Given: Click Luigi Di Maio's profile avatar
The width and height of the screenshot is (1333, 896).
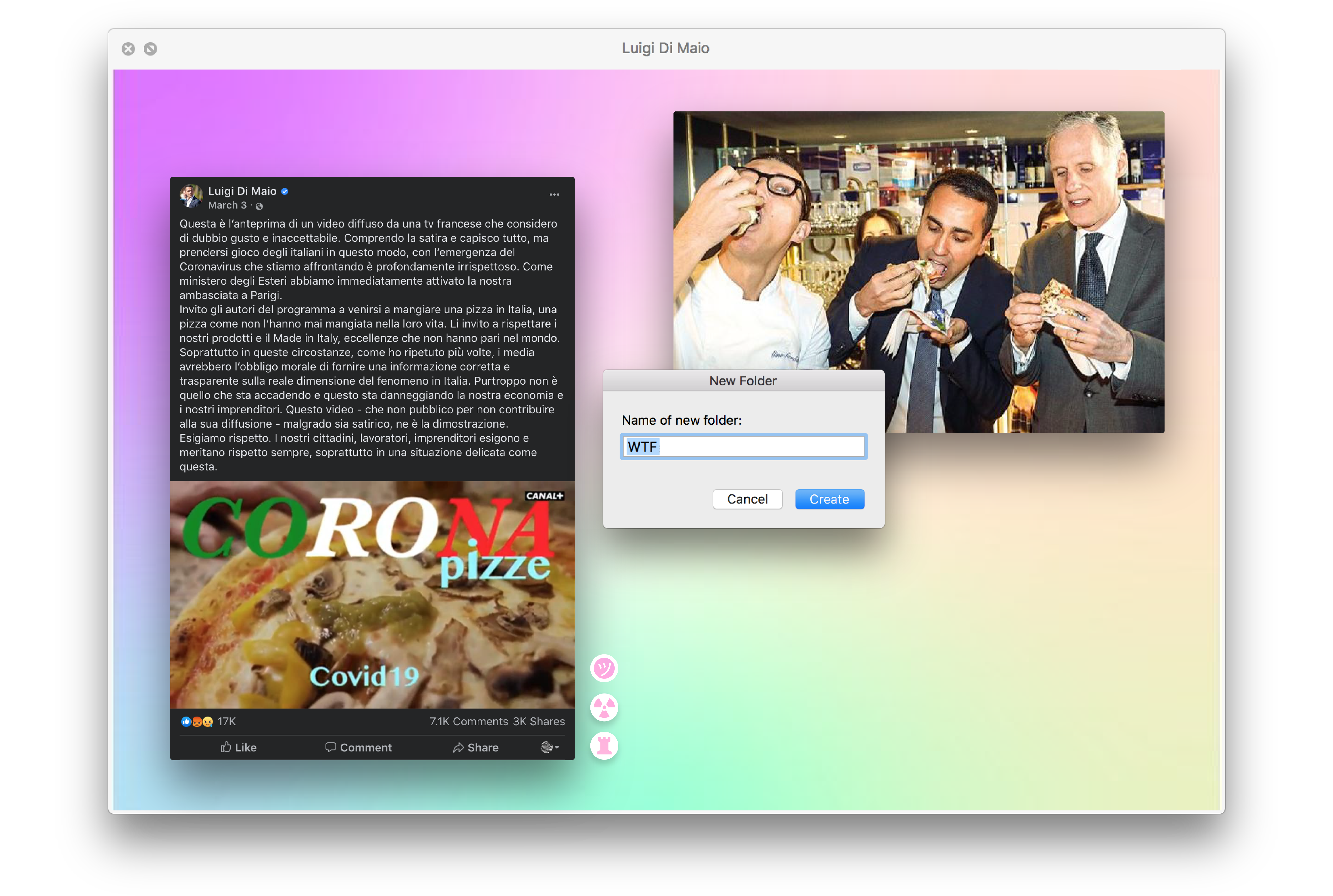Looking at the screenshot, I should [x=191, y=196].
